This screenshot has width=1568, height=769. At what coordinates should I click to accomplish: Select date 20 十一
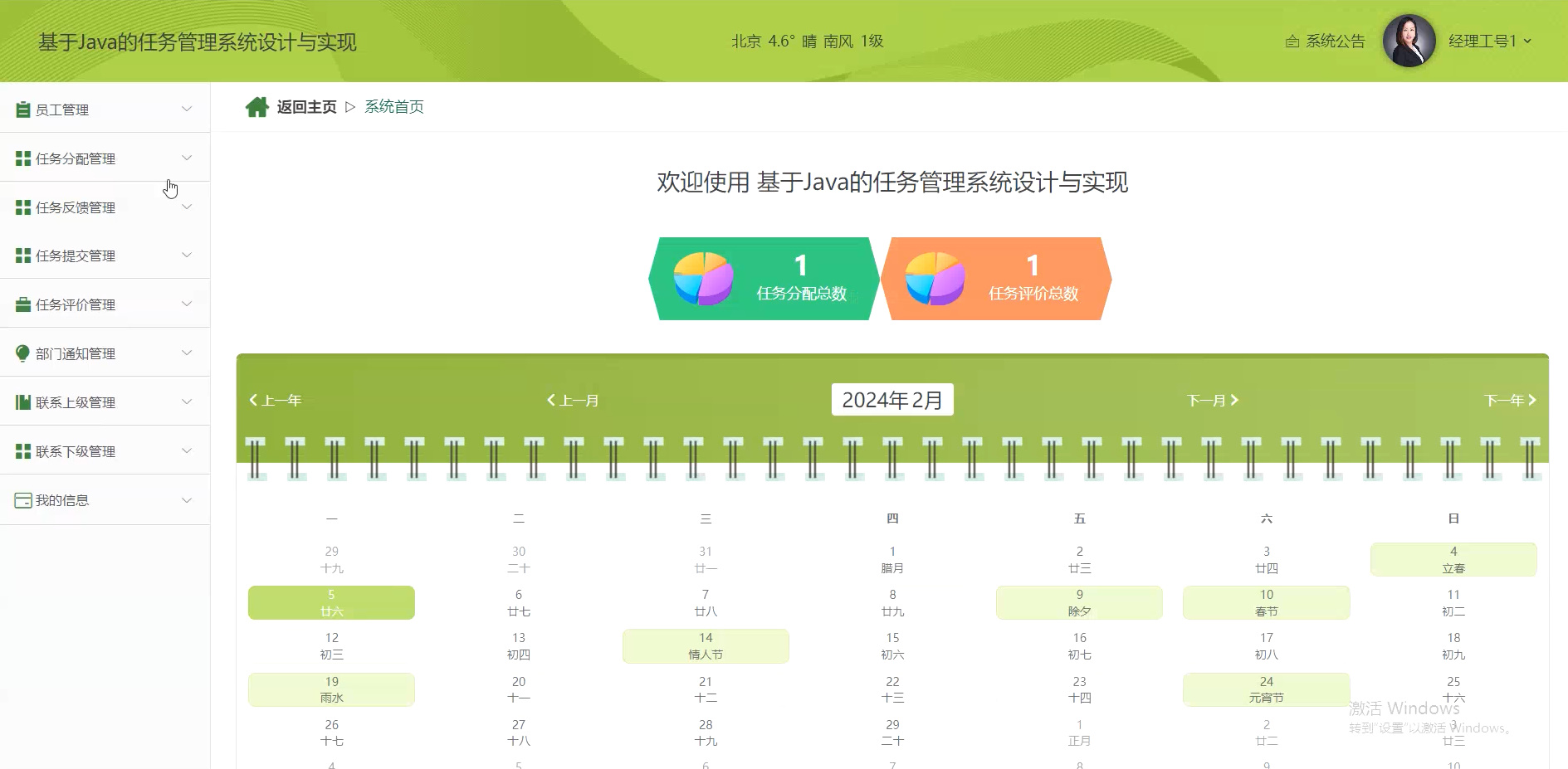click(519, 689)
